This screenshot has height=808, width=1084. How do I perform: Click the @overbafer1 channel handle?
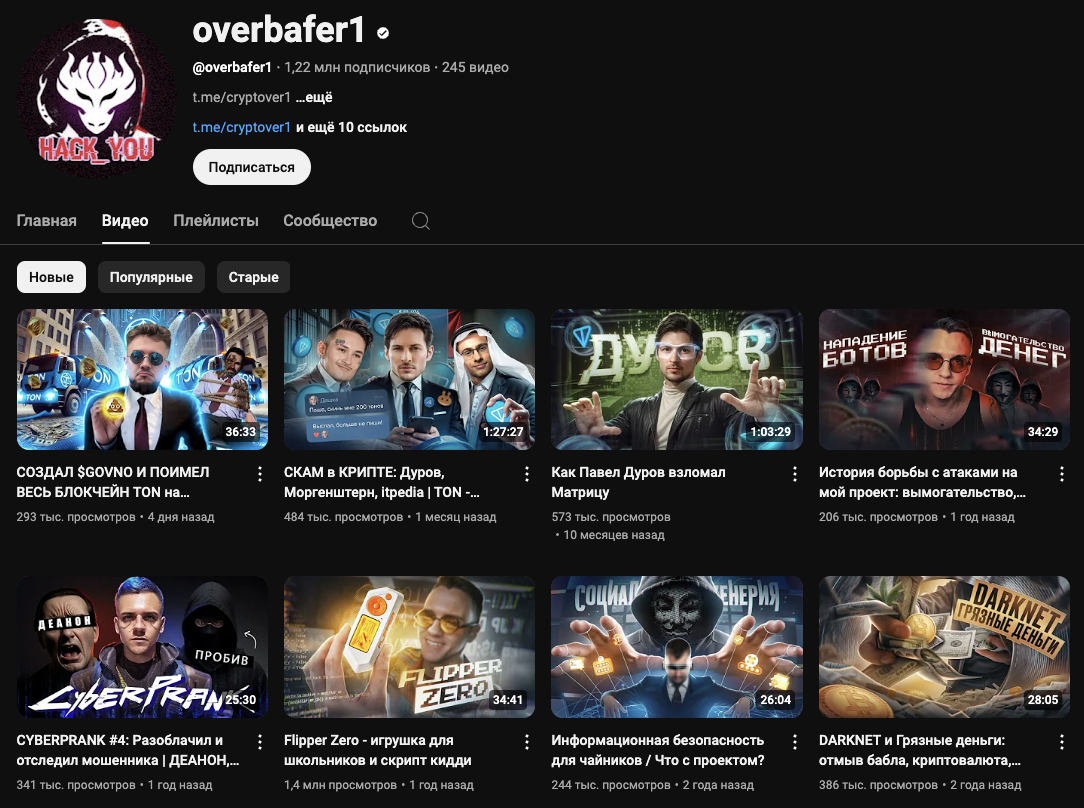pyautogui.click(x=232, y=67)
